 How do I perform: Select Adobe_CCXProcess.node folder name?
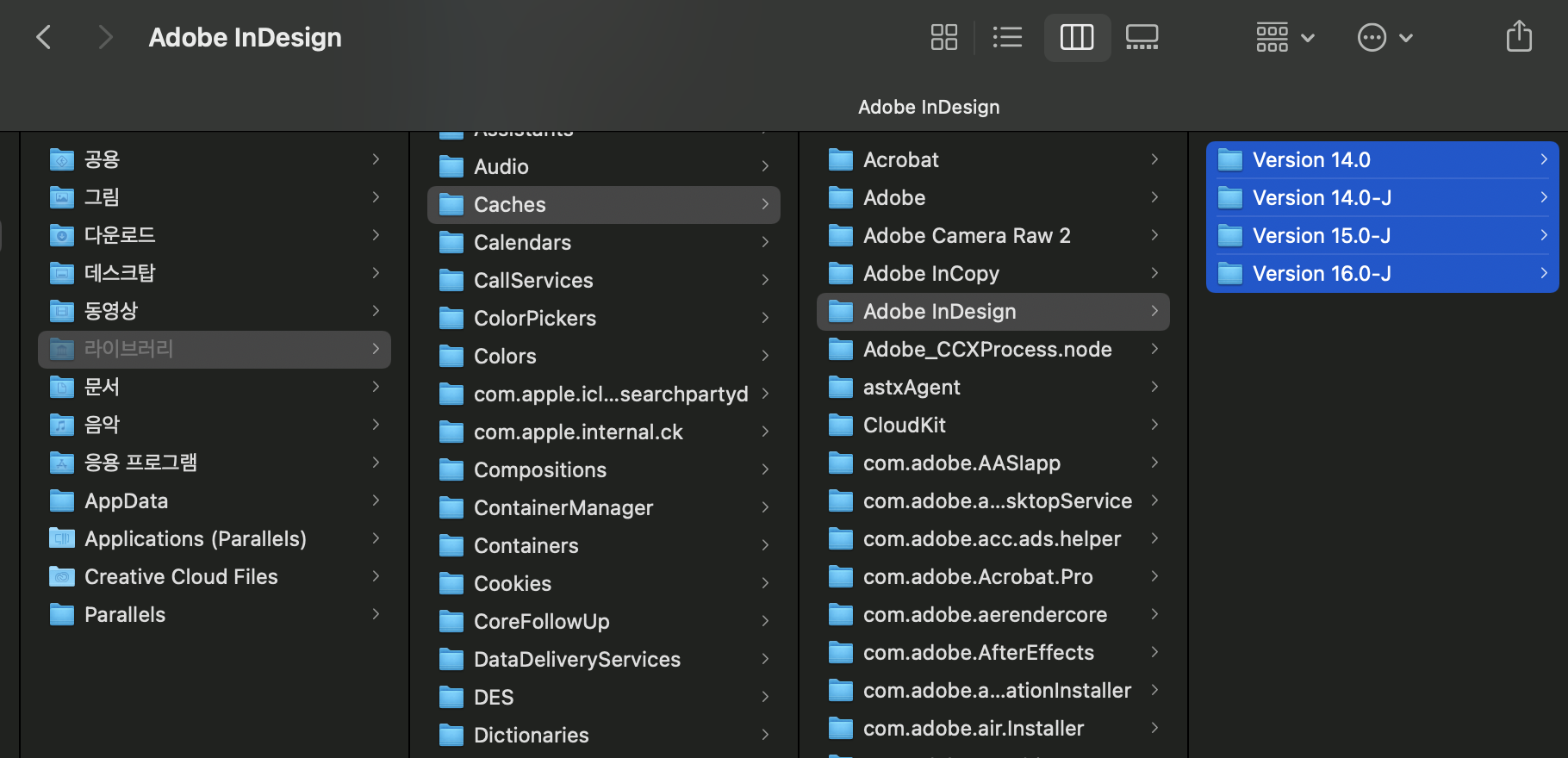987,349
